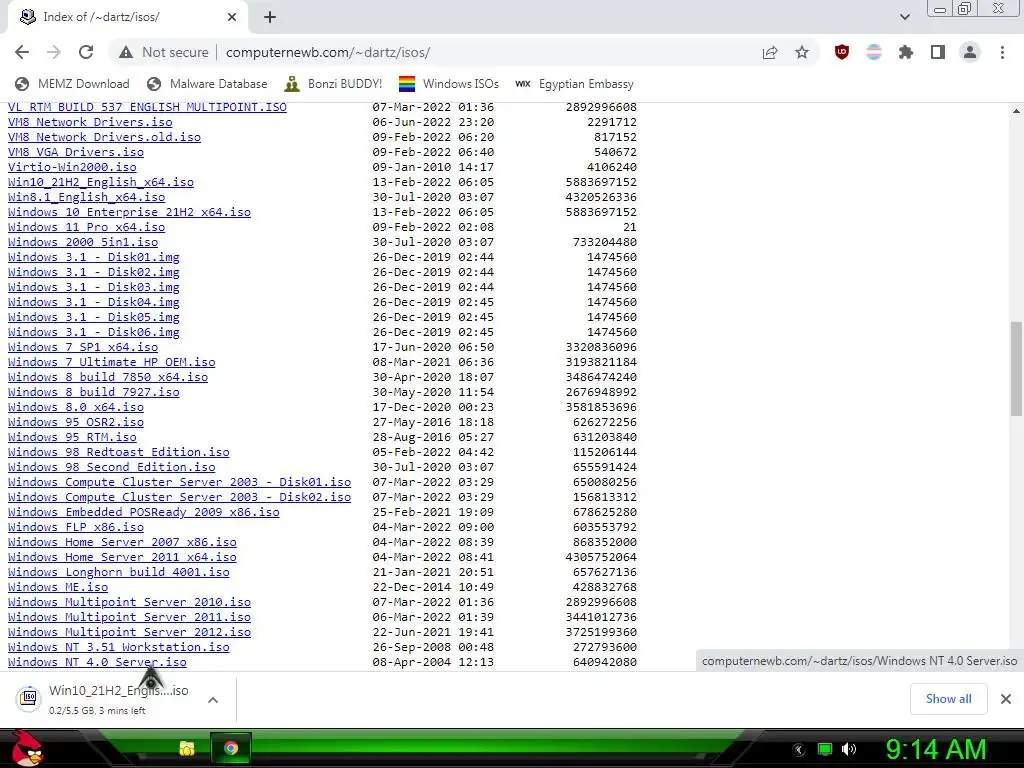Open Windows 3.1 - Disk01.img link

coord(93,257)
